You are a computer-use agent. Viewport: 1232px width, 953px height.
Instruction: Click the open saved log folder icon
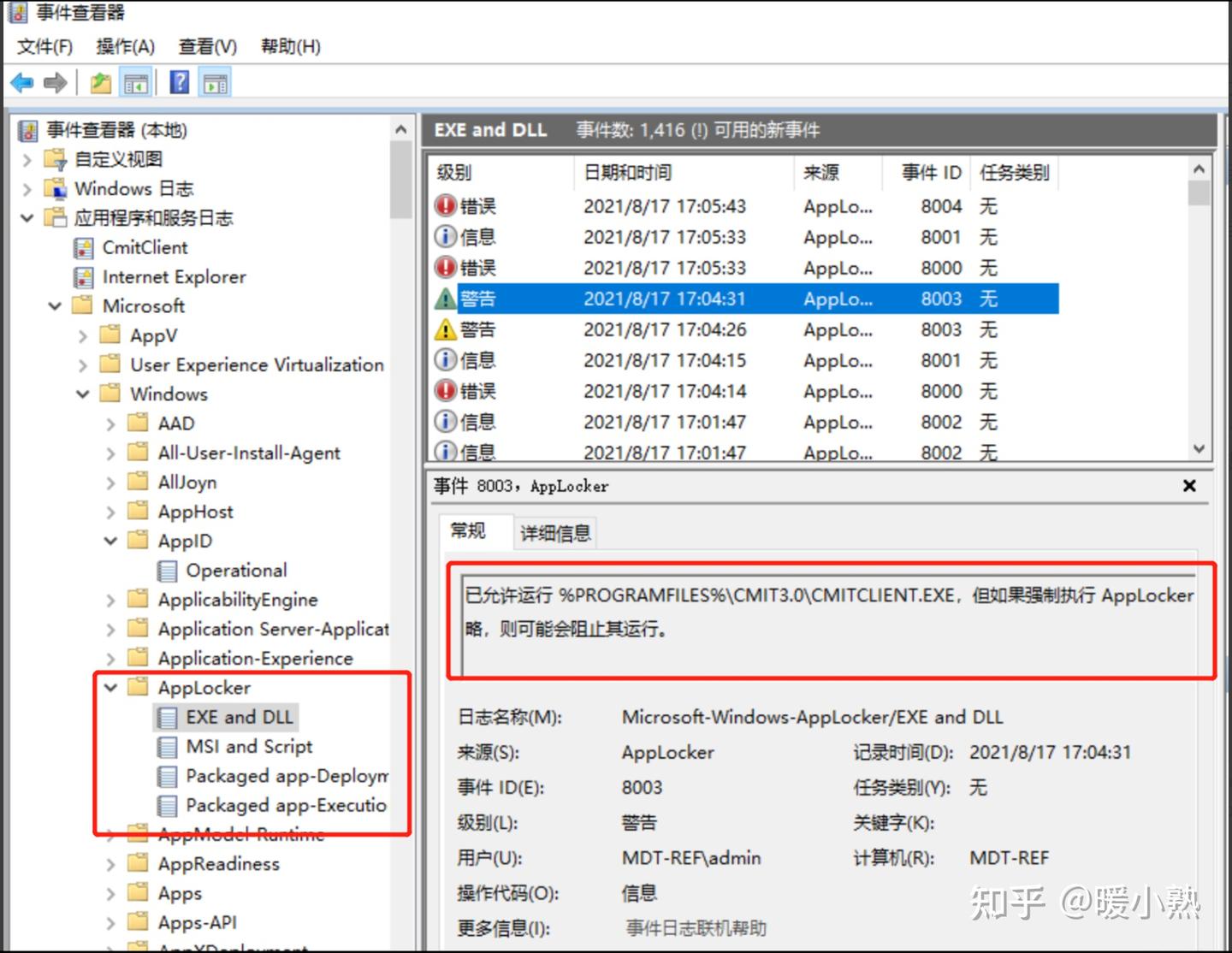pyautogui.click(x=100, y=81)
